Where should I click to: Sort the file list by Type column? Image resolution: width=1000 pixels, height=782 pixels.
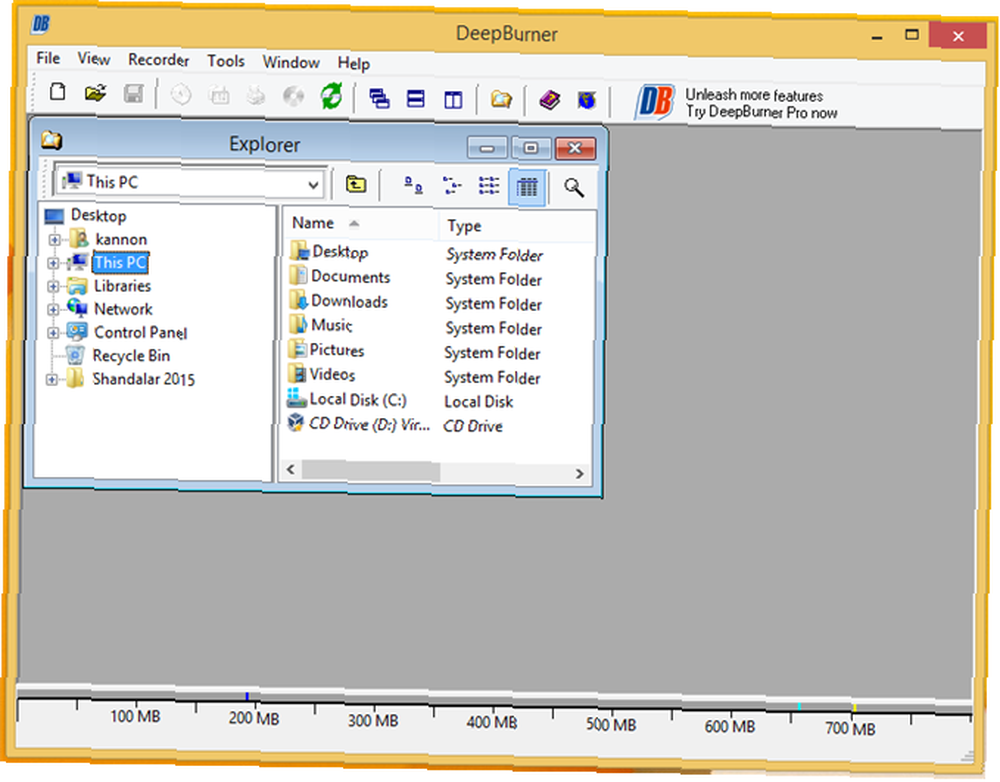(x=517, y=226)
